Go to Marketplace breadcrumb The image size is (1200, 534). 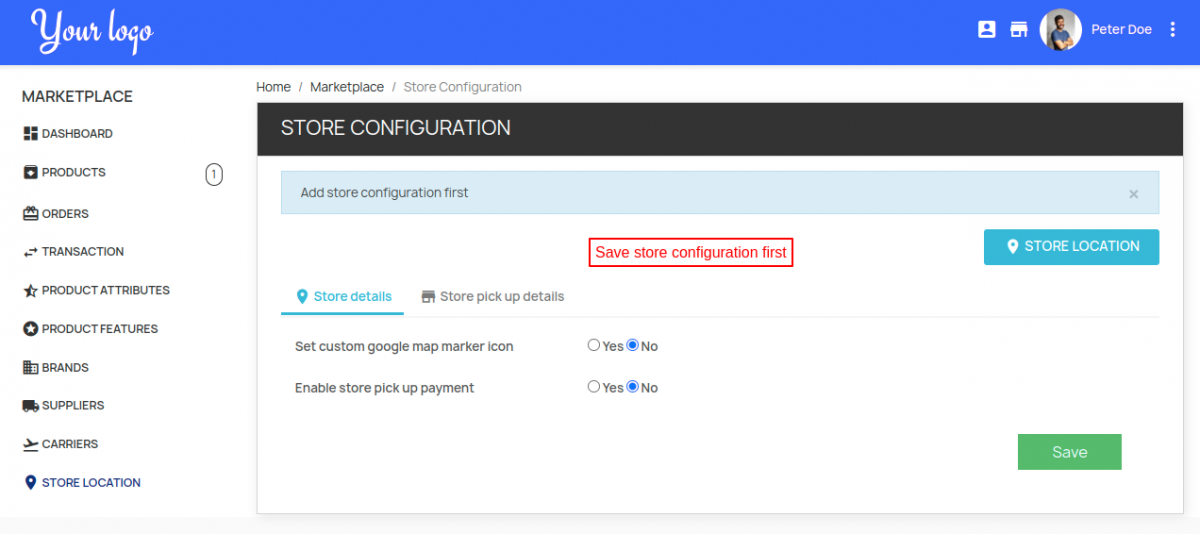point(347,87)
